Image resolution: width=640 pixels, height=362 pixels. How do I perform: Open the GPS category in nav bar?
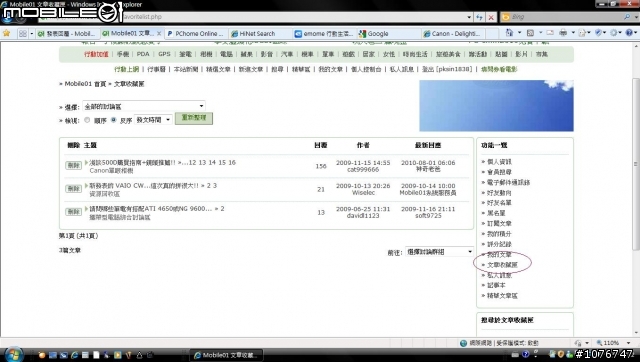coord(164,54)
